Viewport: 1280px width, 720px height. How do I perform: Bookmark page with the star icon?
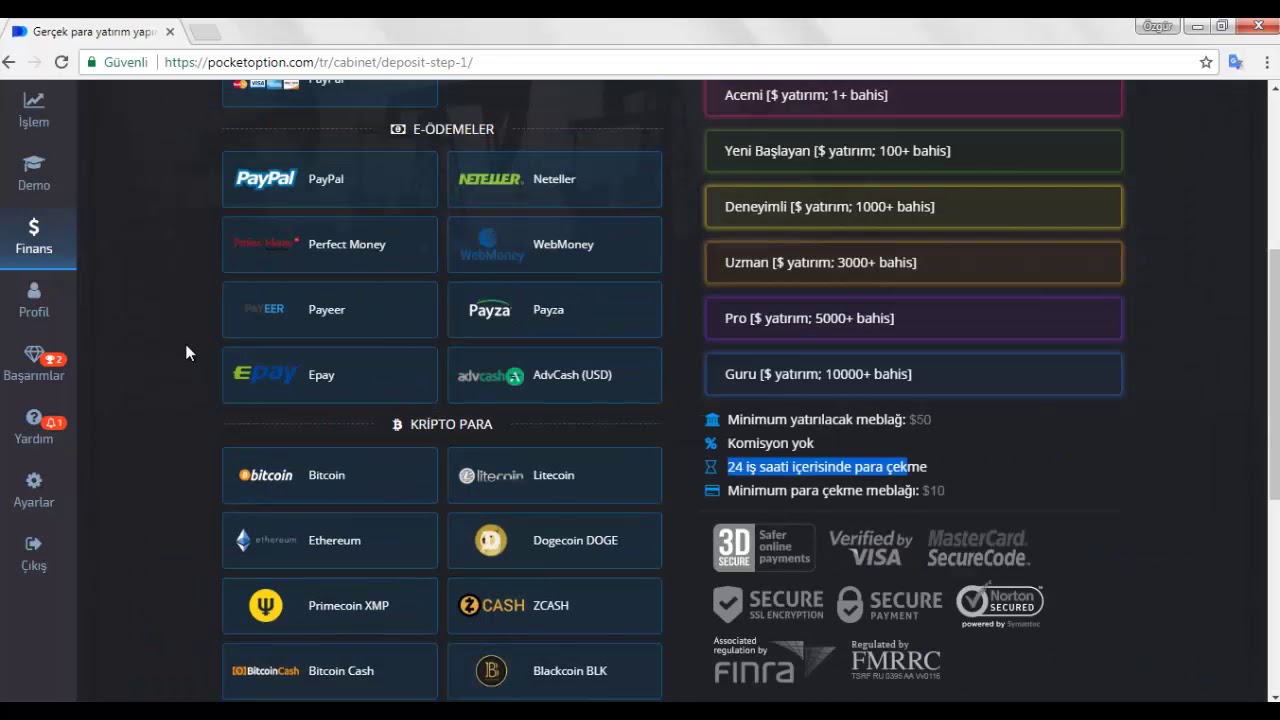(1206, 62)
